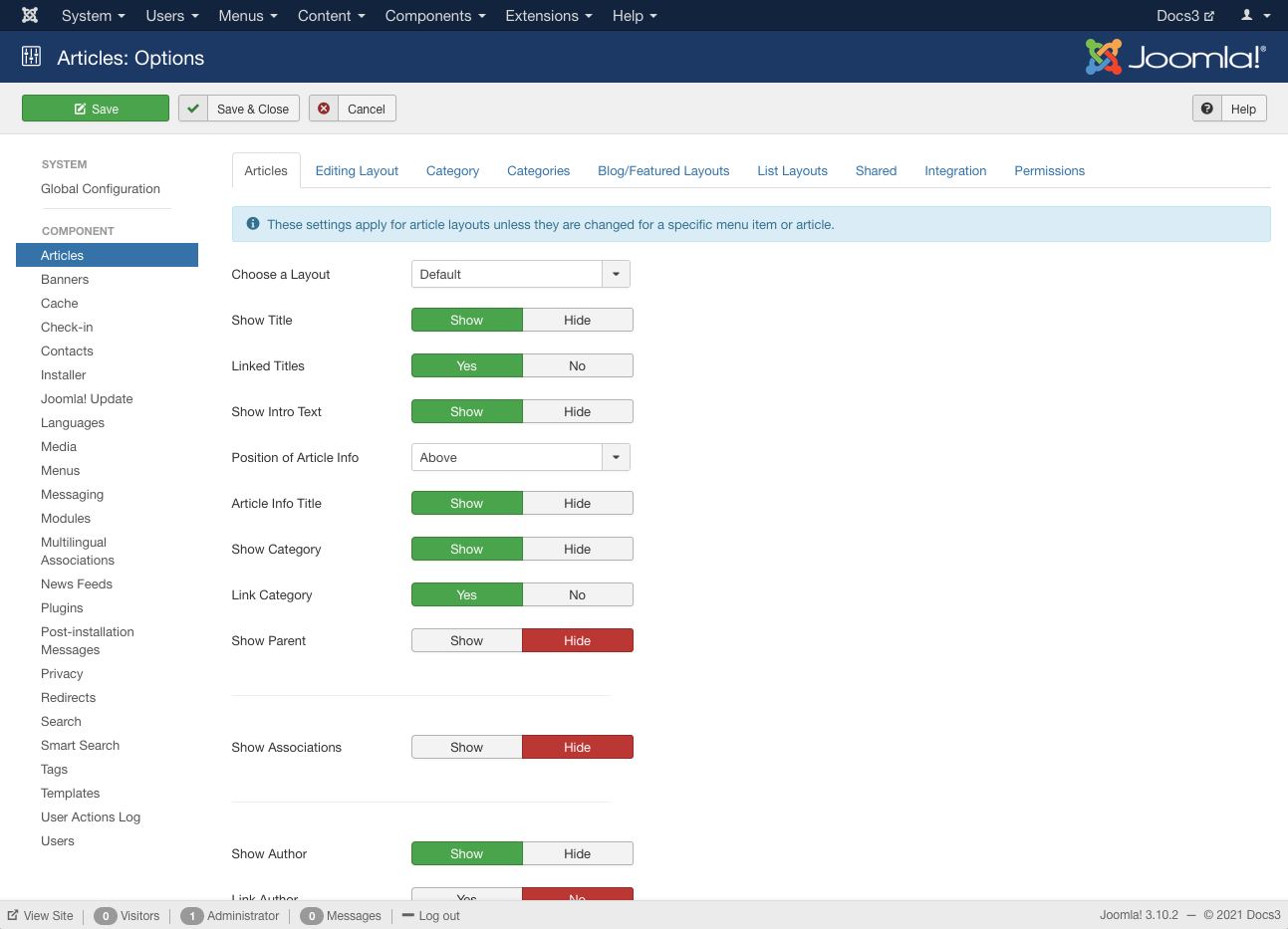Click the View Site icon in footer
Screen dimensions: 1288x929
[13, 915]
